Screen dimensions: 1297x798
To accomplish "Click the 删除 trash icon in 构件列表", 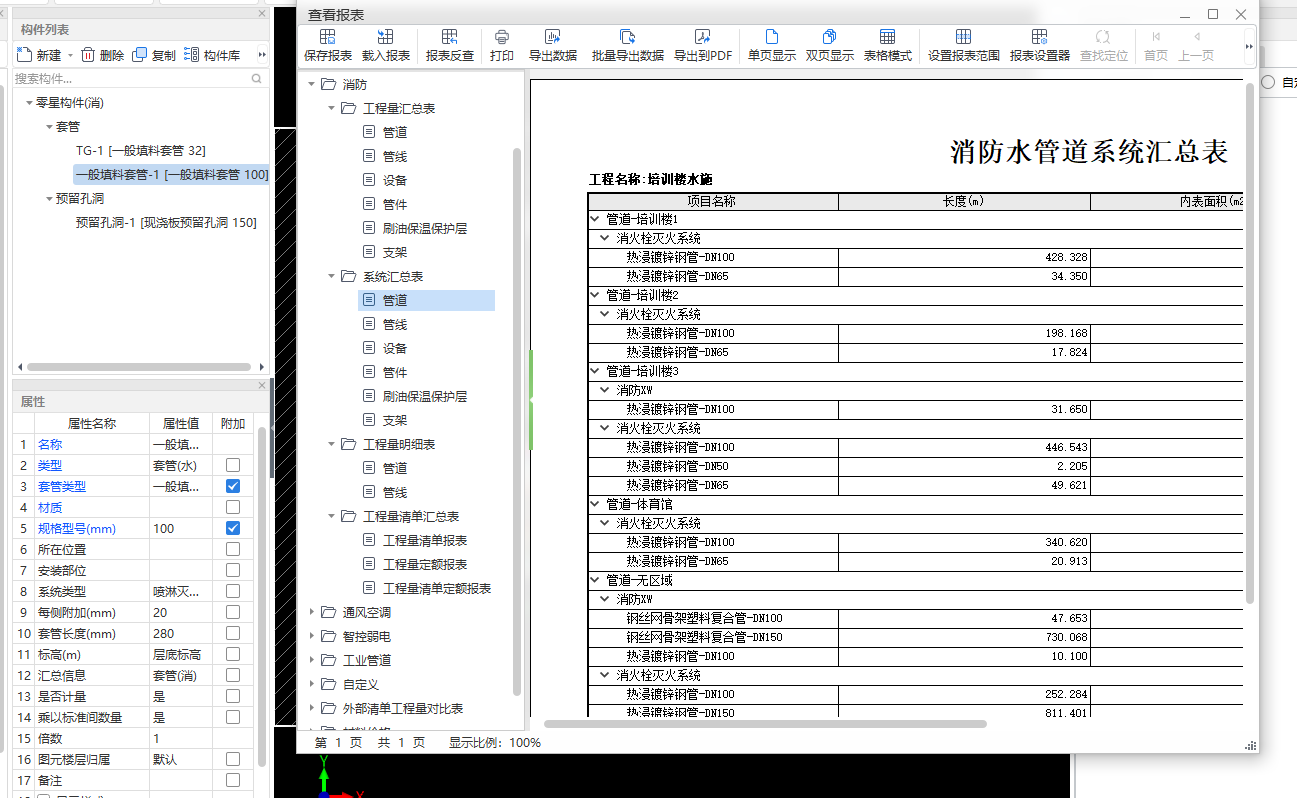I will 102,55.
